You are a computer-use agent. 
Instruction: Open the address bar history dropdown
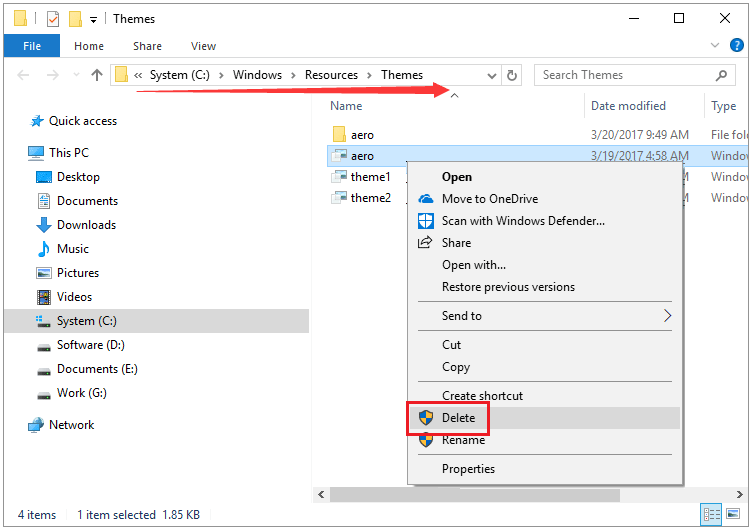(491, 75)
